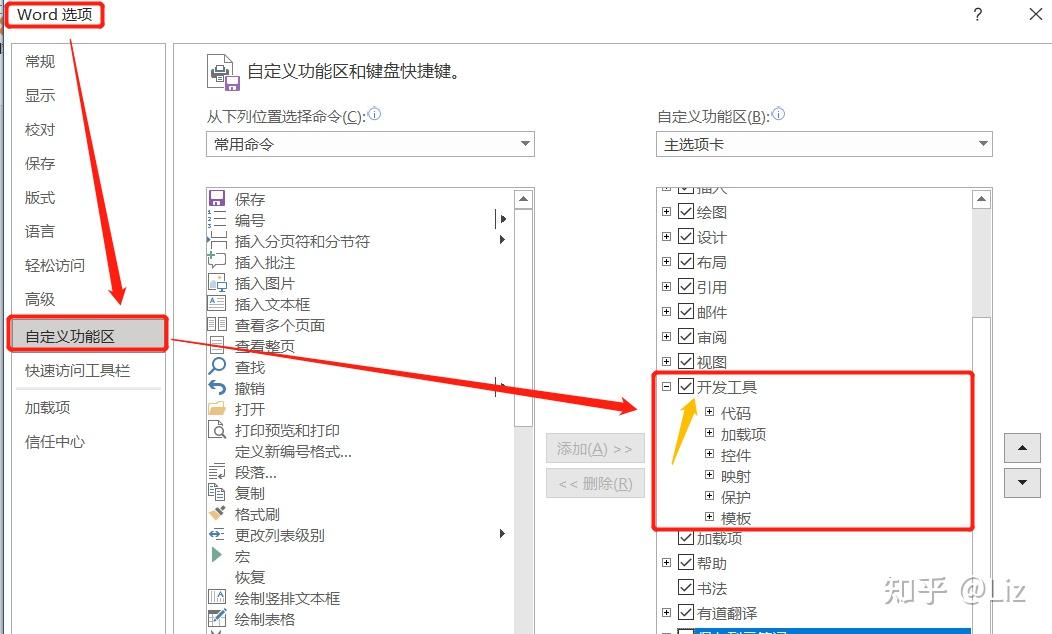Toggle the 有道翻译 tab checkbox
Viewport: 1052px width, 634px height.
686,612
